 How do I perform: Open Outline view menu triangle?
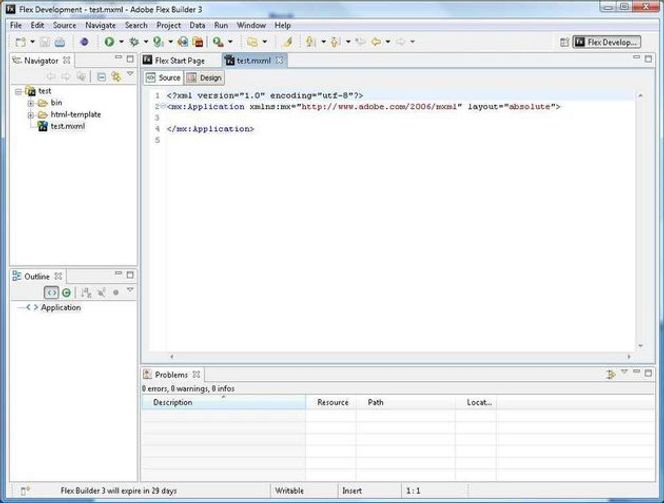[x=130, y=290]
